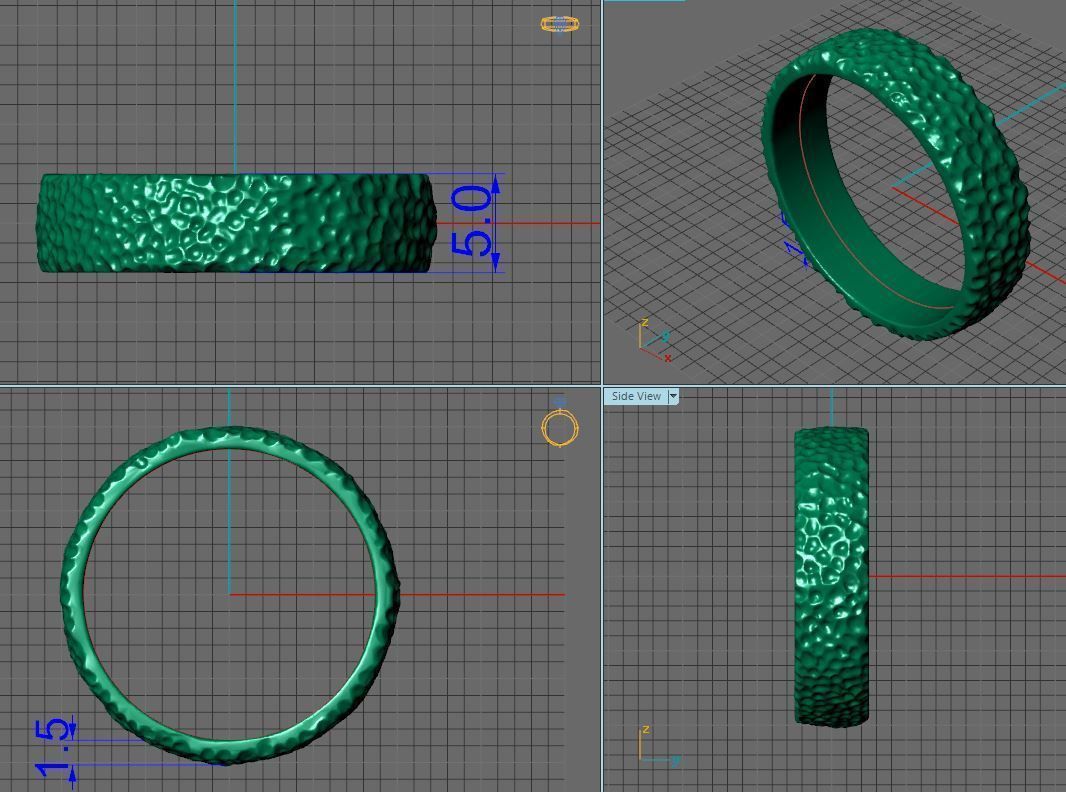Image resolution: width=1066 pixels, height=792 pixels.
Task: Select the 1.5 thickness dimension annotation
Action: click(54, 748)
